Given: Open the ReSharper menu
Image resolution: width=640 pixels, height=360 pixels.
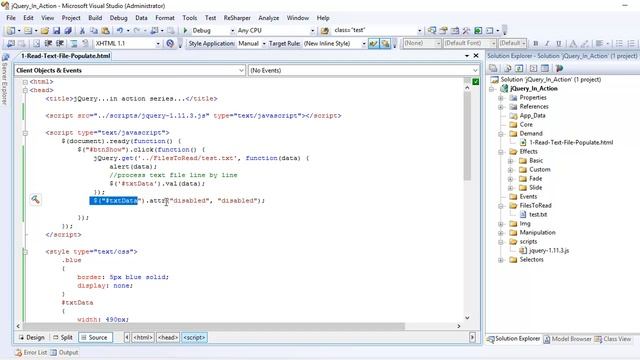Looking at the screenshot, I should pos(237,18).
